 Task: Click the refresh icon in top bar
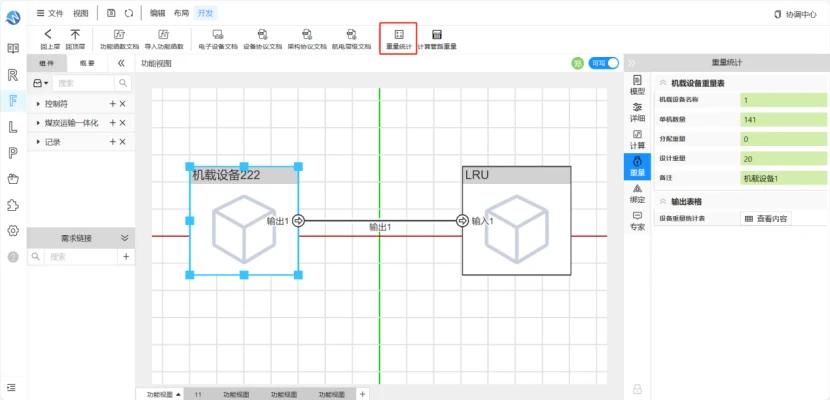pos(129,13)
